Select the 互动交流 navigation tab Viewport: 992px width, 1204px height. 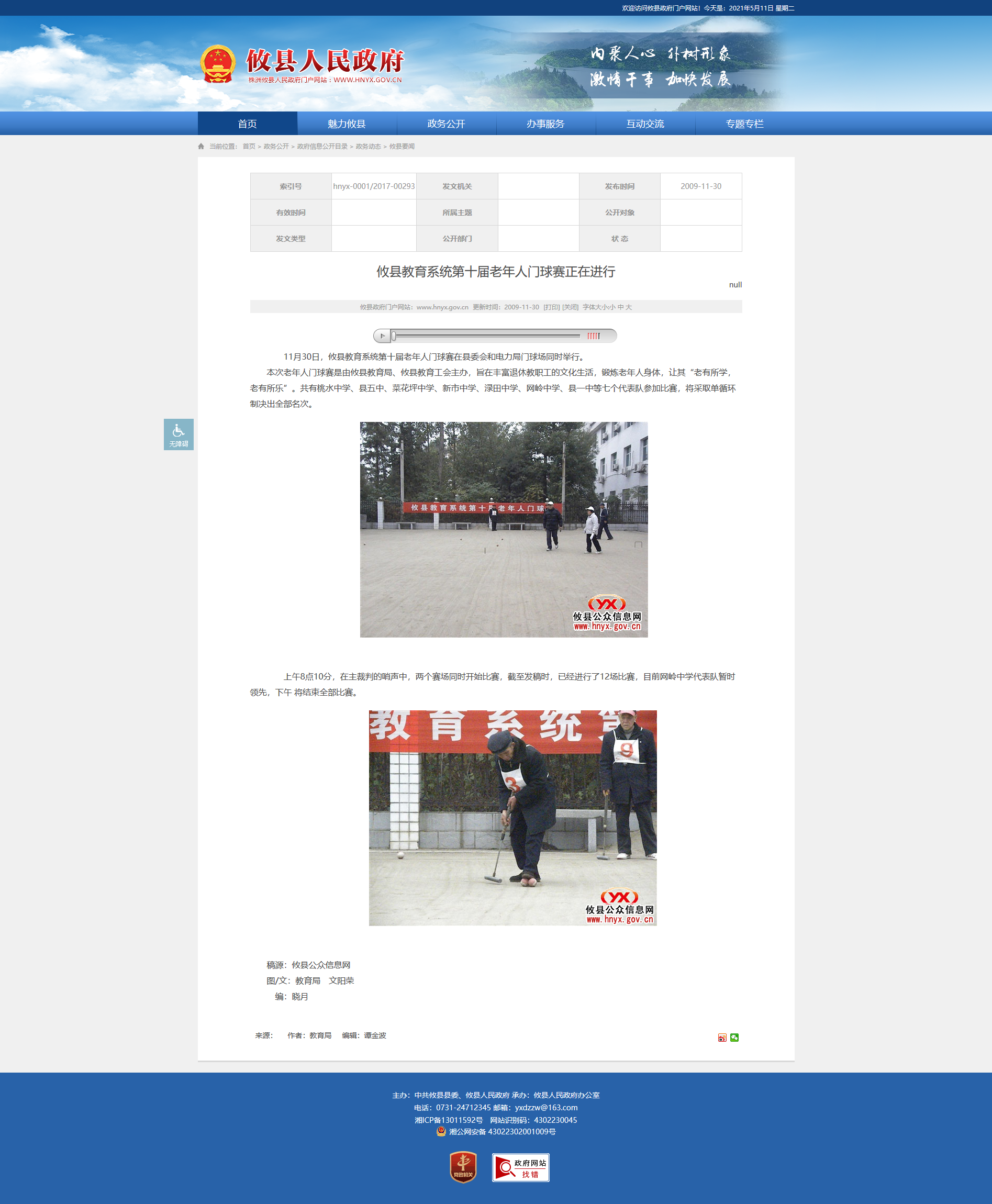[644, 124]
